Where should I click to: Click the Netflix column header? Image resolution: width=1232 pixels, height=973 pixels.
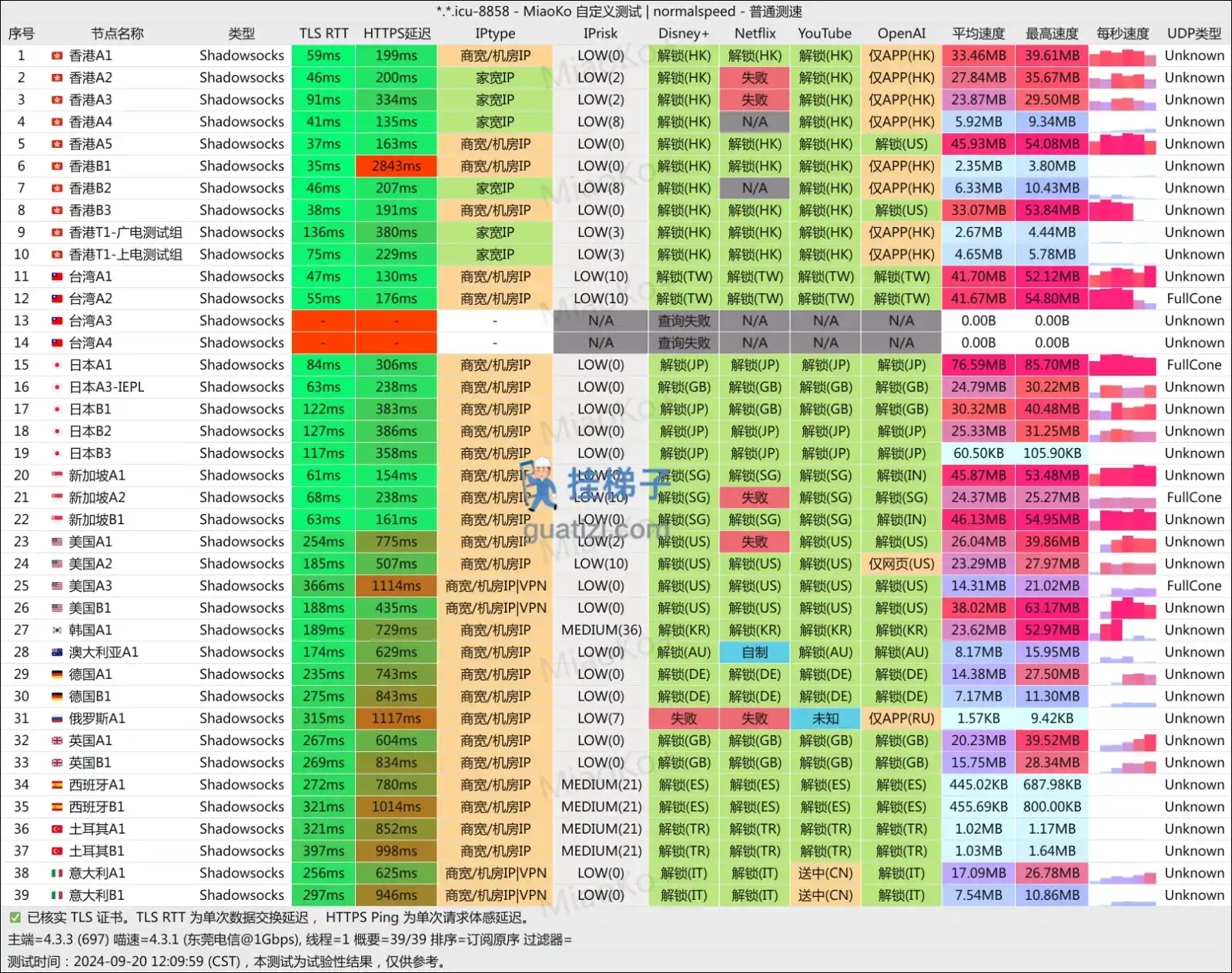pos(755,34)
